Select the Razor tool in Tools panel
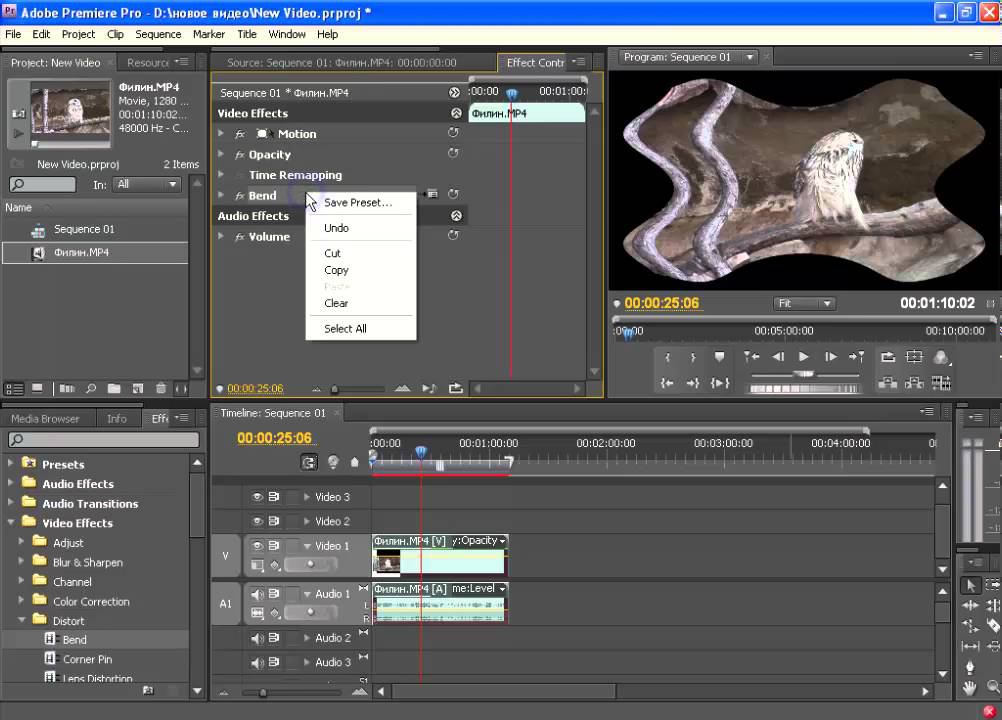 (x=993, y=625)
